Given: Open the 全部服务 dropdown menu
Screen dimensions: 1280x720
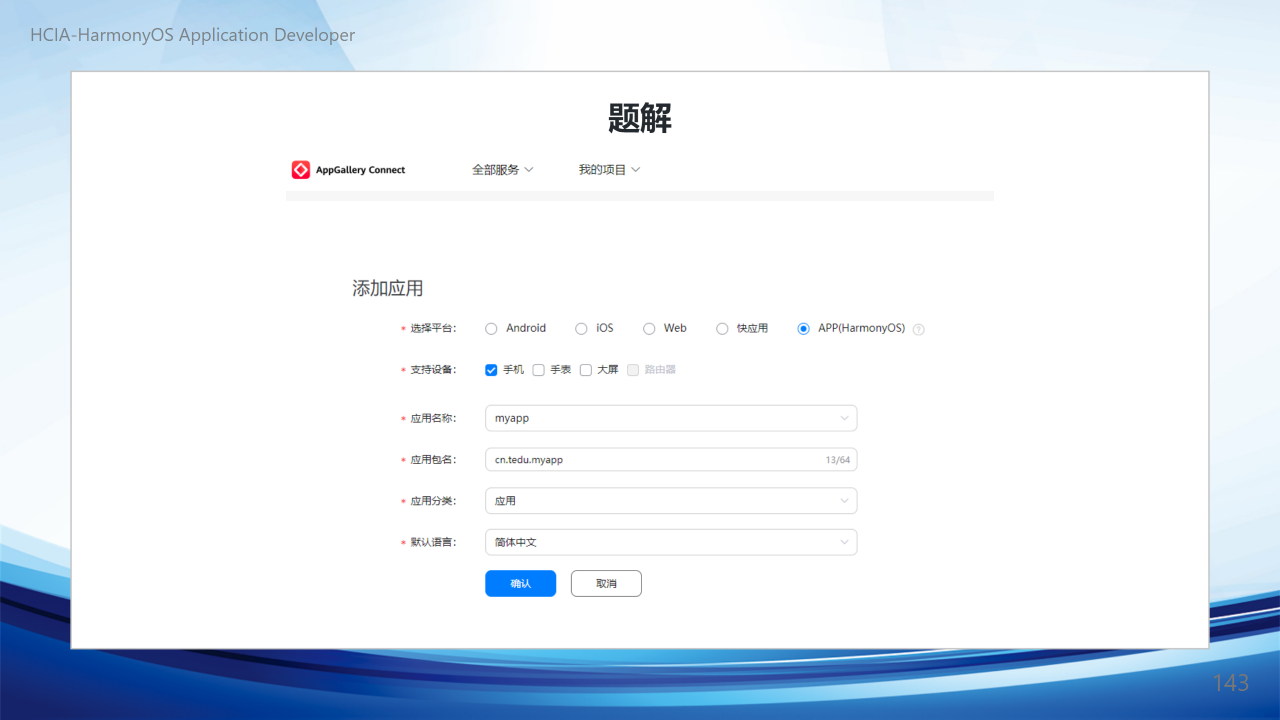Looking at the screenshot, I should [x=503, y=170].
